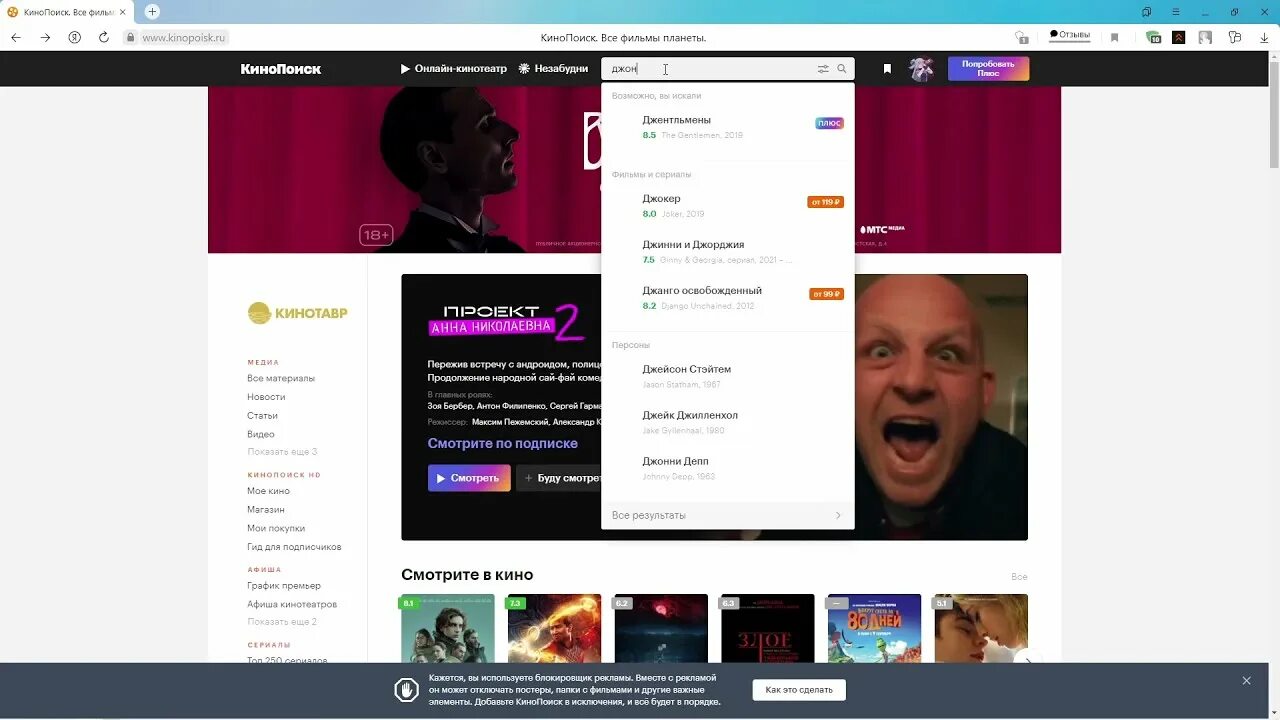Click the Буду смотреть button

click(559, 478)
